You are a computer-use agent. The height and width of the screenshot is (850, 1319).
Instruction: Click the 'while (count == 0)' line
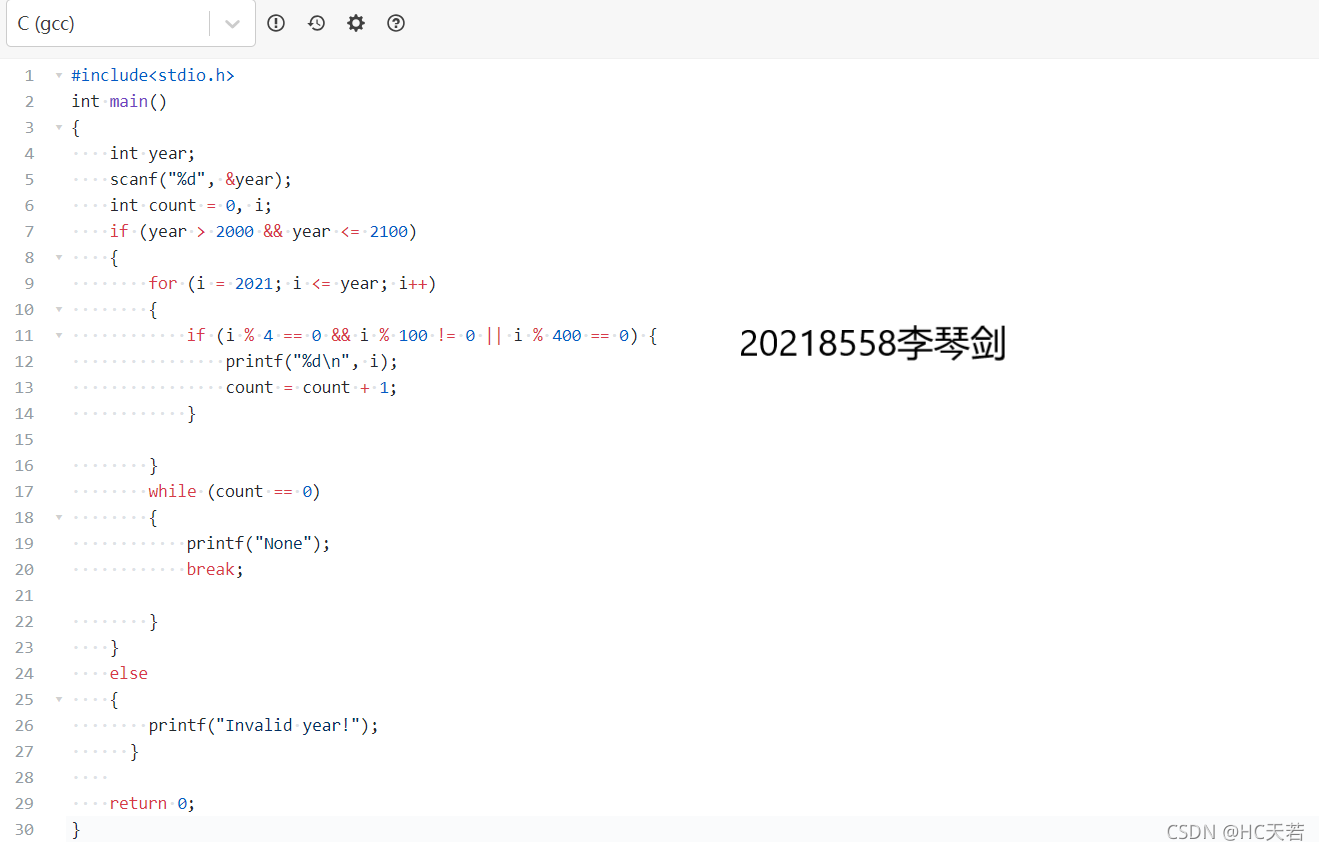pyautogui.click(x=234, y=491)
